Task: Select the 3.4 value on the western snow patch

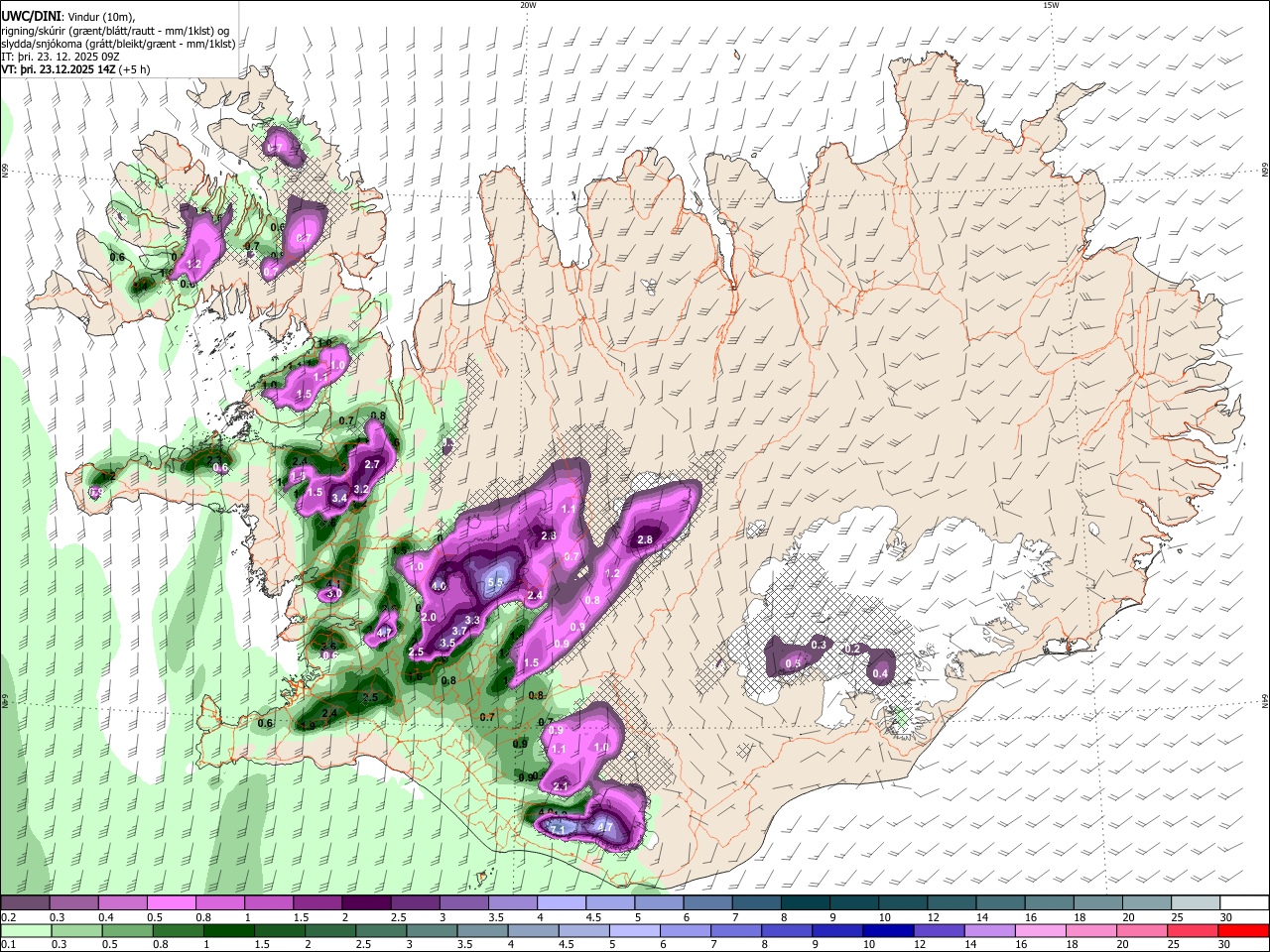Action: click(x=339, y=498)
